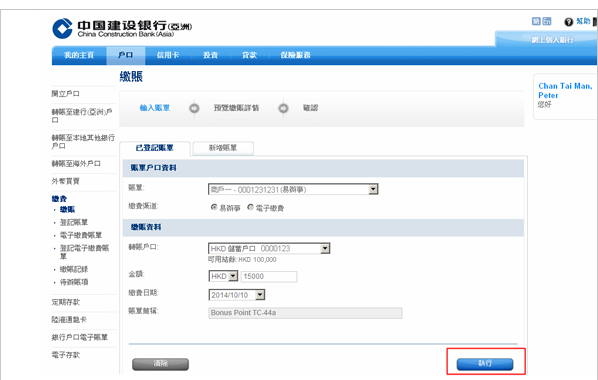Open the HKD currency dropdown
The height and width of the screenshot is (380, 598).
point(223,276)
